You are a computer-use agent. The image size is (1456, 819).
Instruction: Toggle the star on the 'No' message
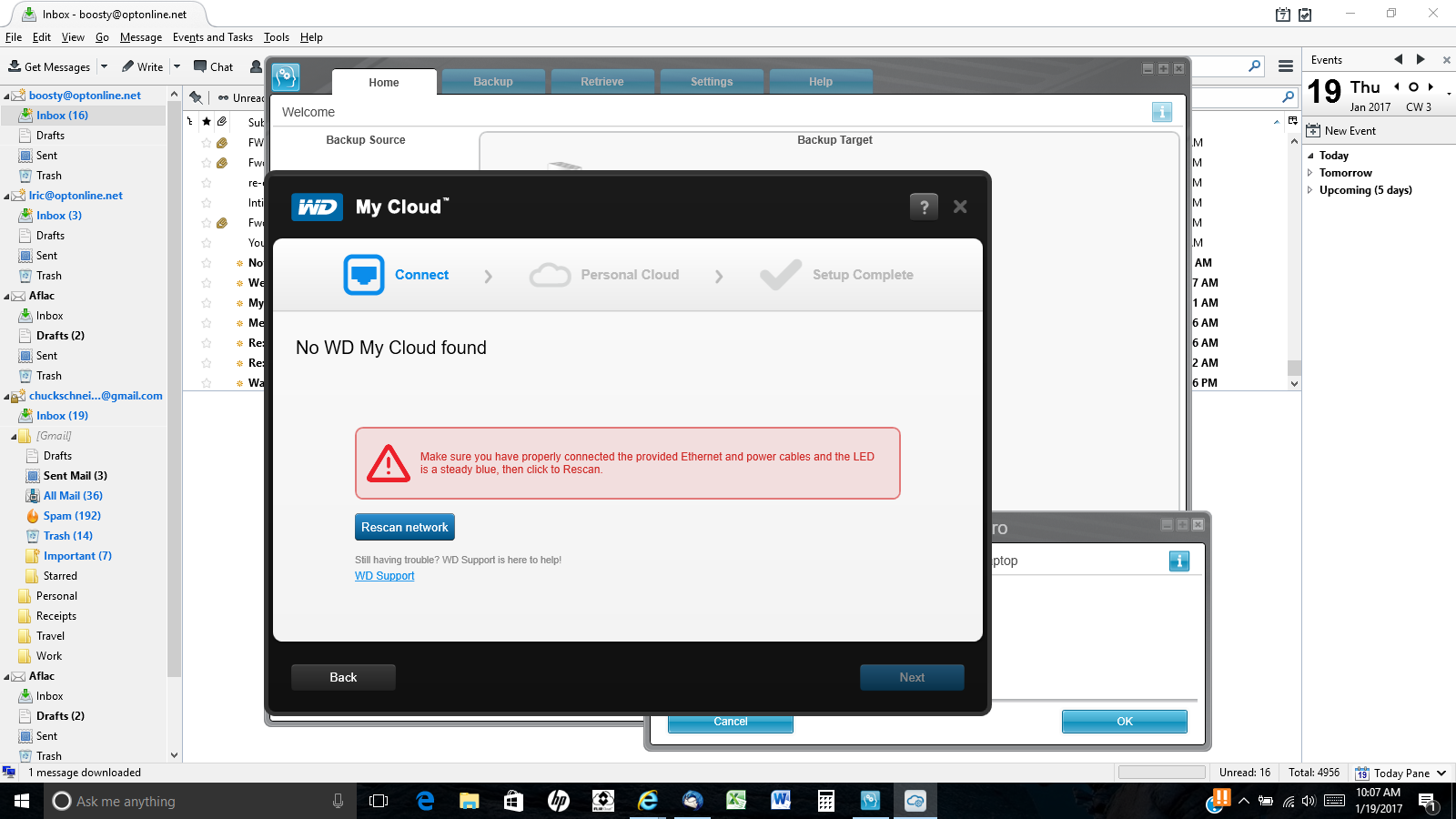[x=207, y=263]
